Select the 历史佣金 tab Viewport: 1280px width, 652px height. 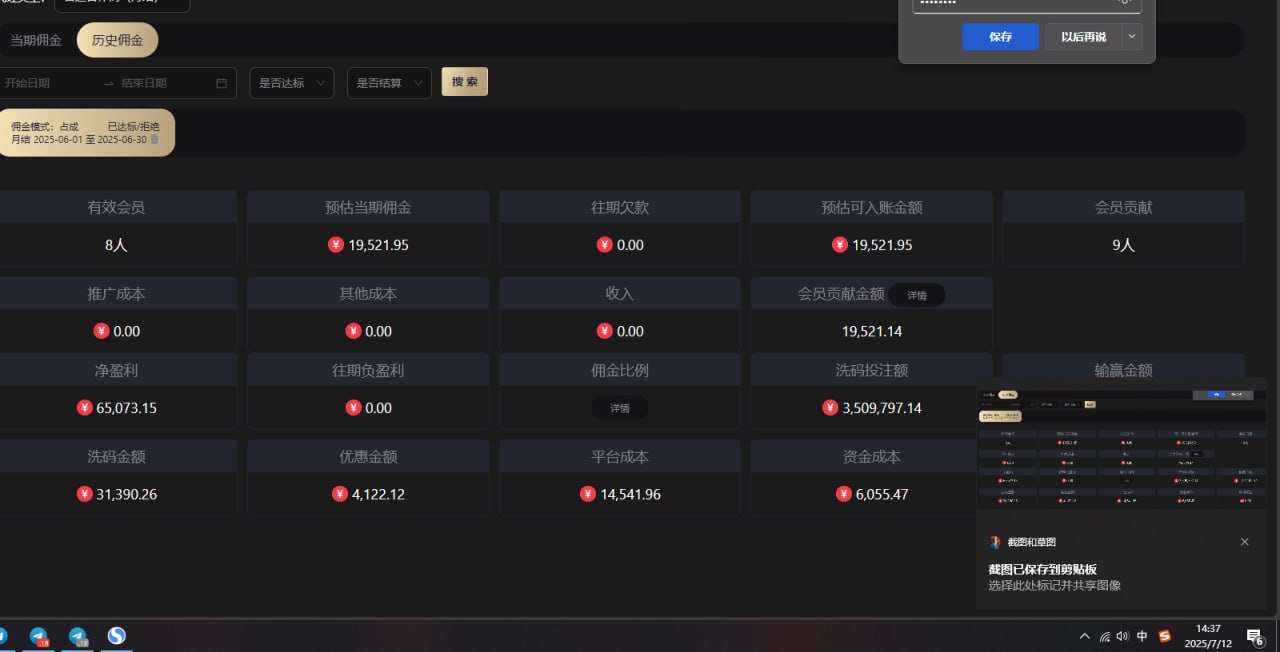tap(117, 41)
